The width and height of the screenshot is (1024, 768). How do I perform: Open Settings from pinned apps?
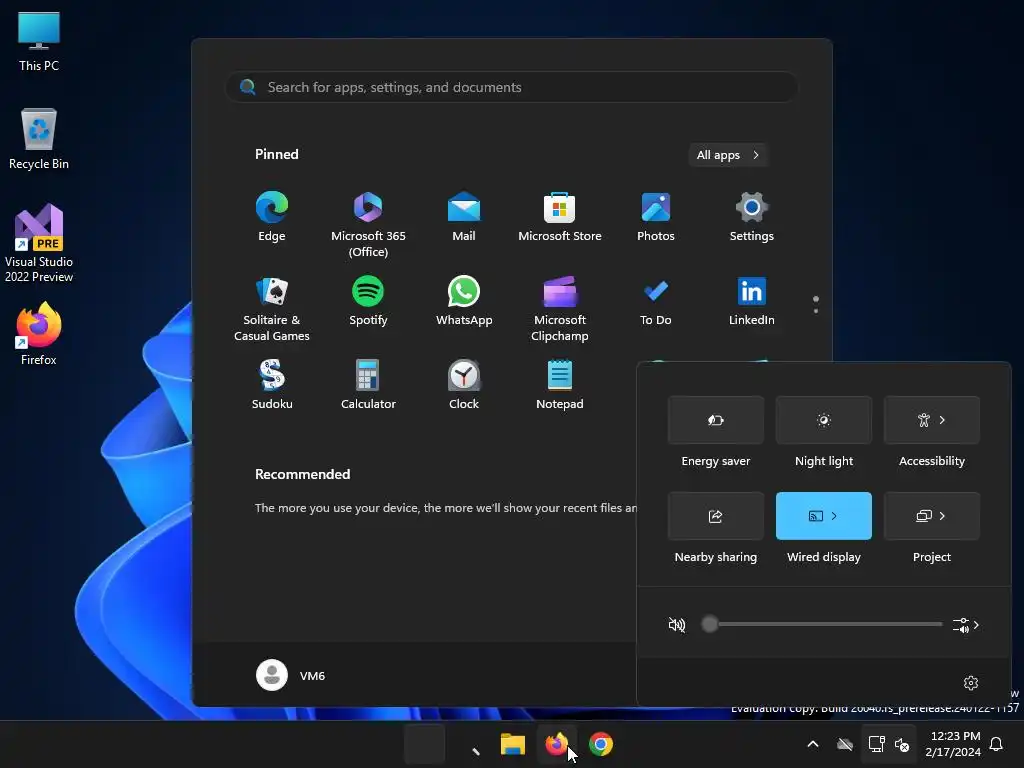click(752, 217)
